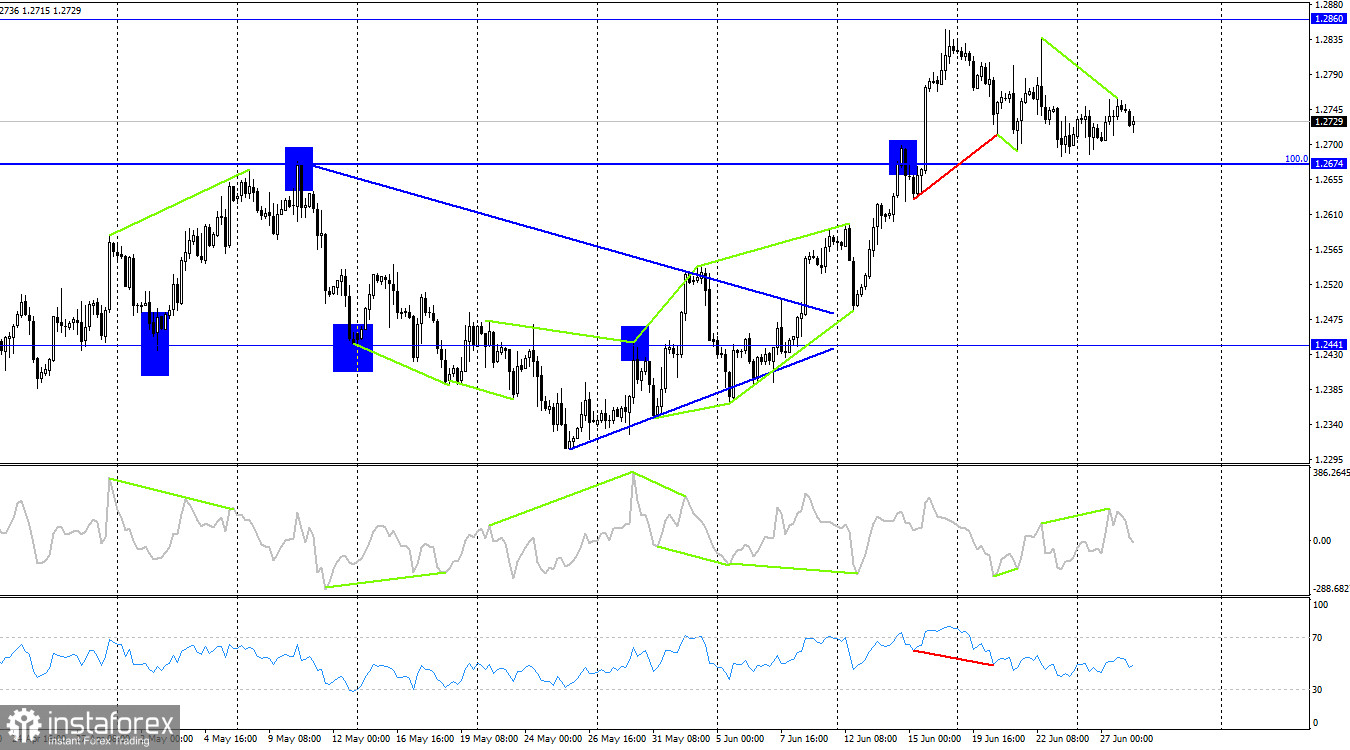
Task: Click the RSI scale value 30
Action: pos(1319,690)
